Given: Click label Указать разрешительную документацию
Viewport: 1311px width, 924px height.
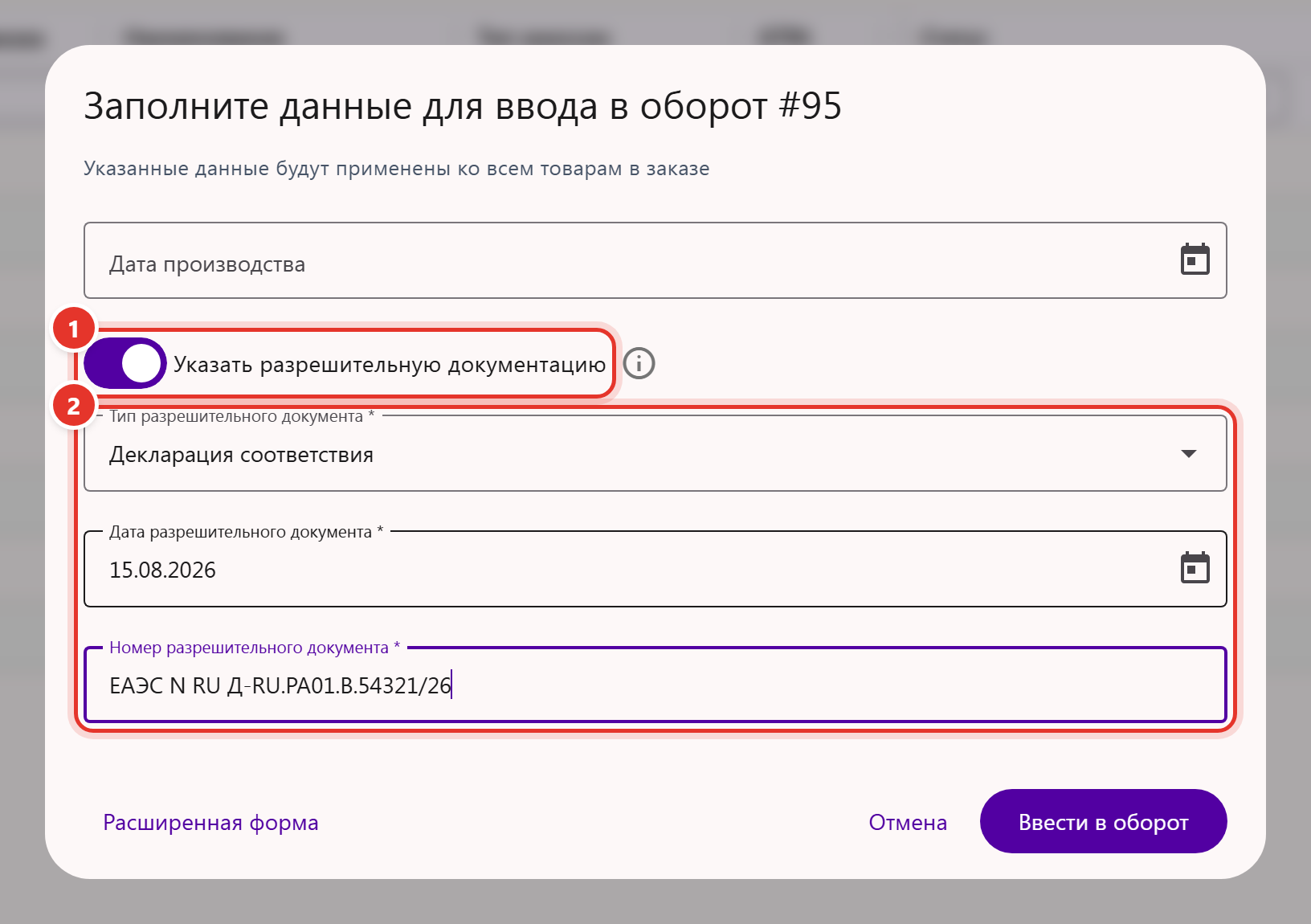Looking at the screenshot, I should [x=390, y=365].
